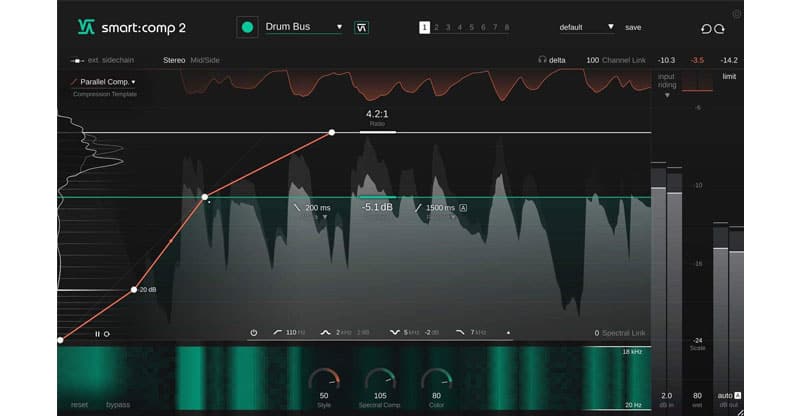Viewport: 800px width, 417px height.
Task: Click the -3.5 gain reduction readout
Action: pos(697,60)
